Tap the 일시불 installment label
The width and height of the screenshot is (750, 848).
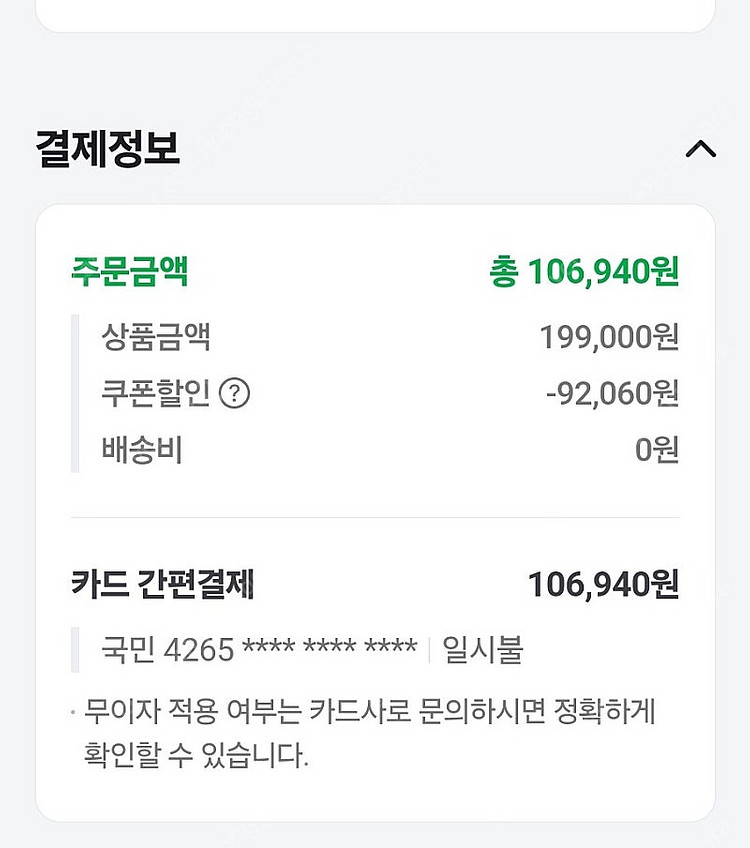pyautogui.click(x=483, y=651)
